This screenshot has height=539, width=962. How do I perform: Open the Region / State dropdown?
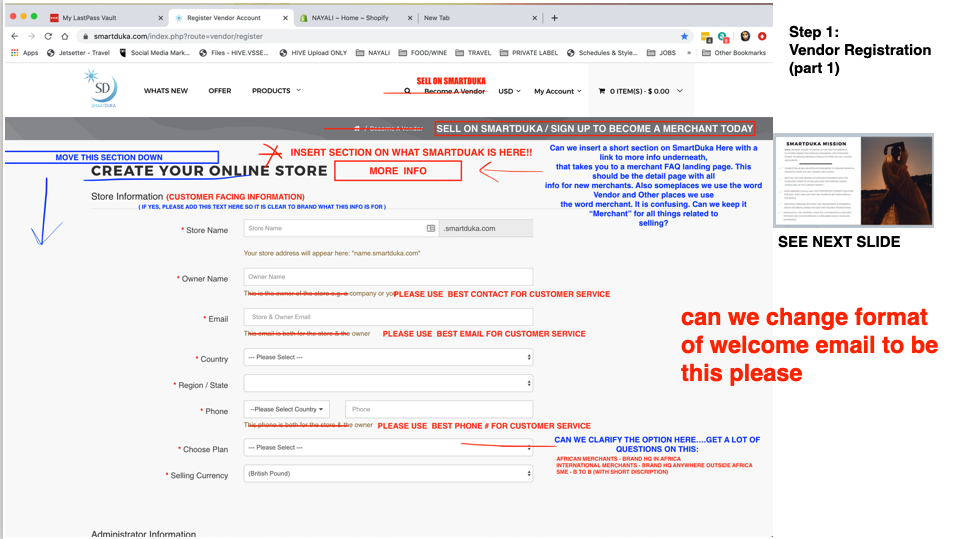pos(388,383)
